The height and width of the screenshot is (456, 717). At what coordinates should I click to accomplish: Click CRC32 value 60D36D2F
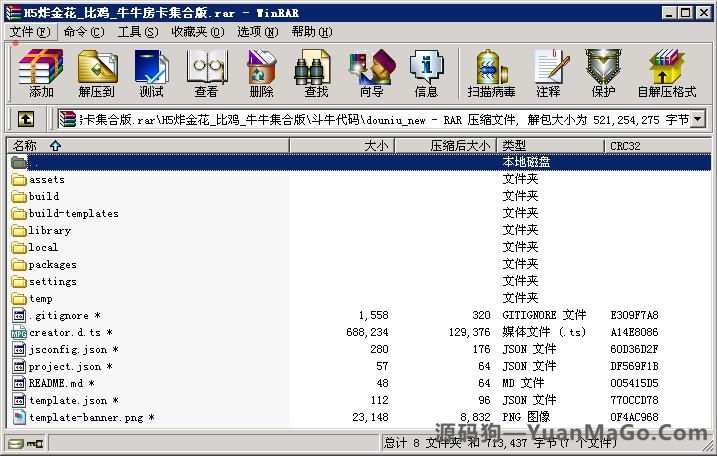coord(634,349)
